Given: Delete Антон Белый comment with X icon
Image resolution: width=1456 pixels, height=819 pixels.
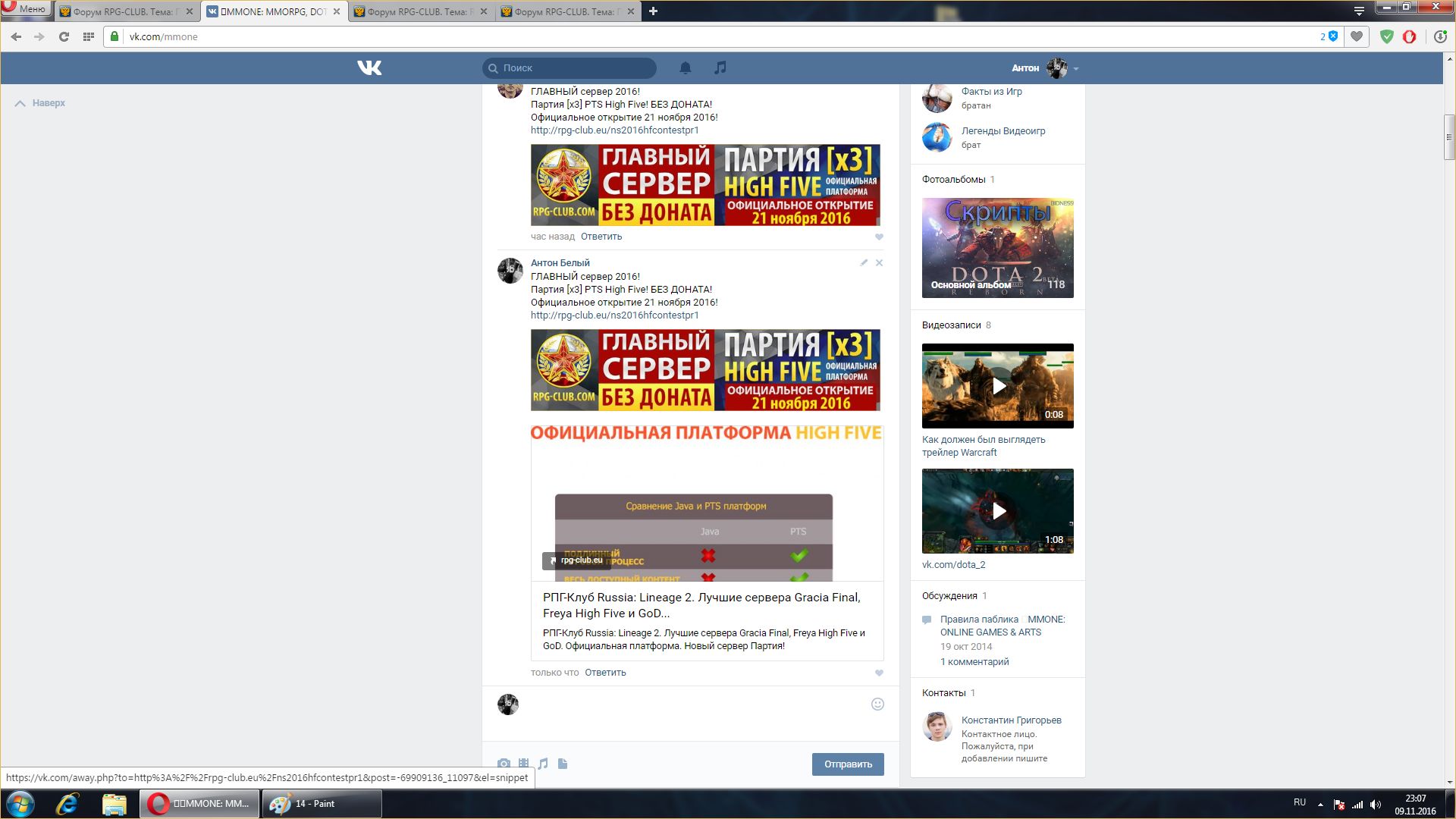Looking at the screenshot, I should point(879,262).
